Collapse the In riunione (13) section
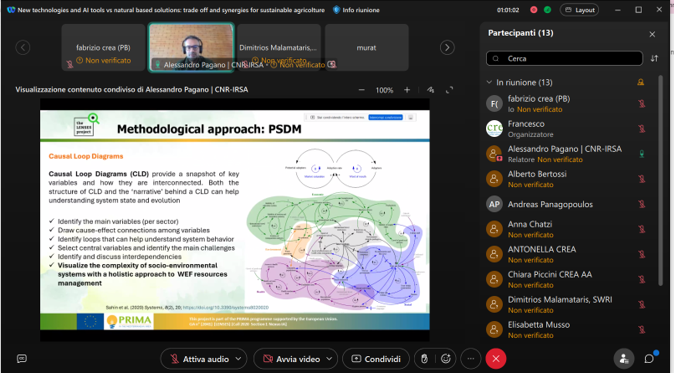The height and width of the screenshot is (373, 674). [x=489, y=82]
